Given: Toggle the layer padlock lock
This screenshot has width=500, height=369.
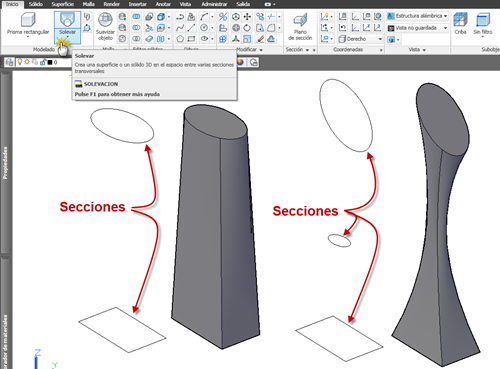Looking at the screenshot, I should tap(43, 62).
